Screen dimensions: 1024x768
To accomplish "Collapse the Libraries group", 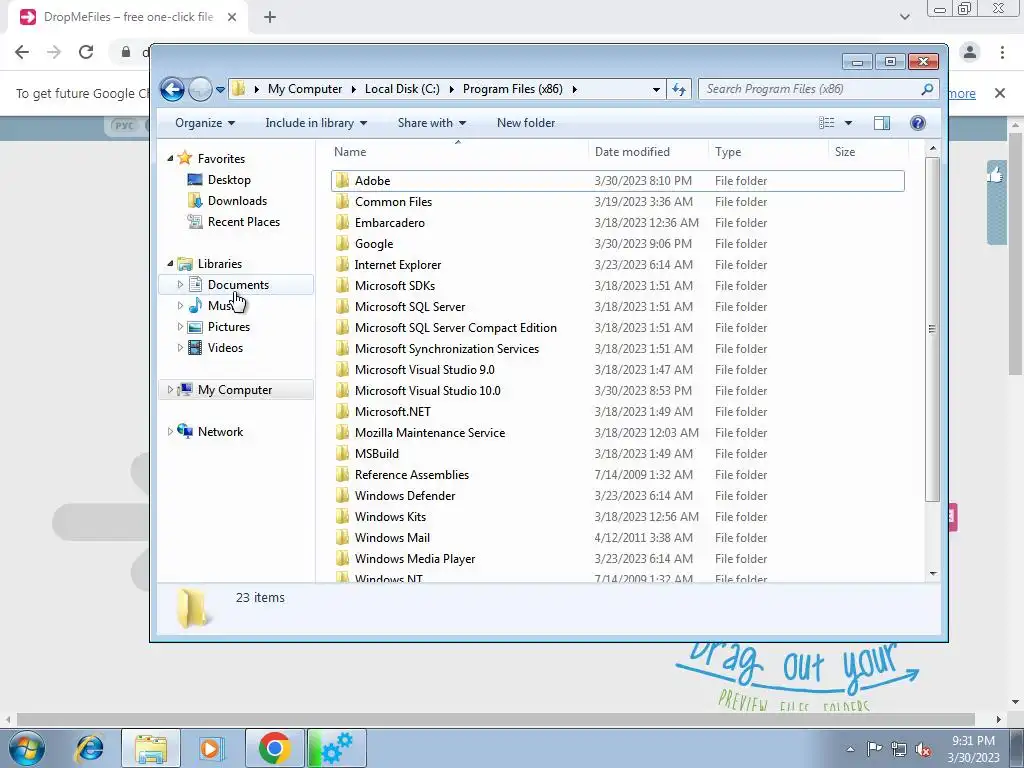I will pos(170,264).
